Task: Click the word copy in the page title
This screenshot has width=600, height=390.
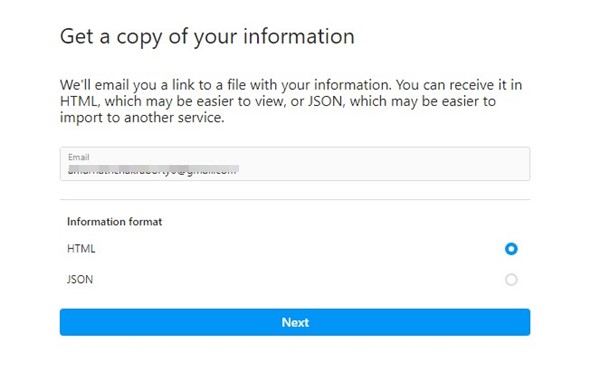Action: (139, 38)
